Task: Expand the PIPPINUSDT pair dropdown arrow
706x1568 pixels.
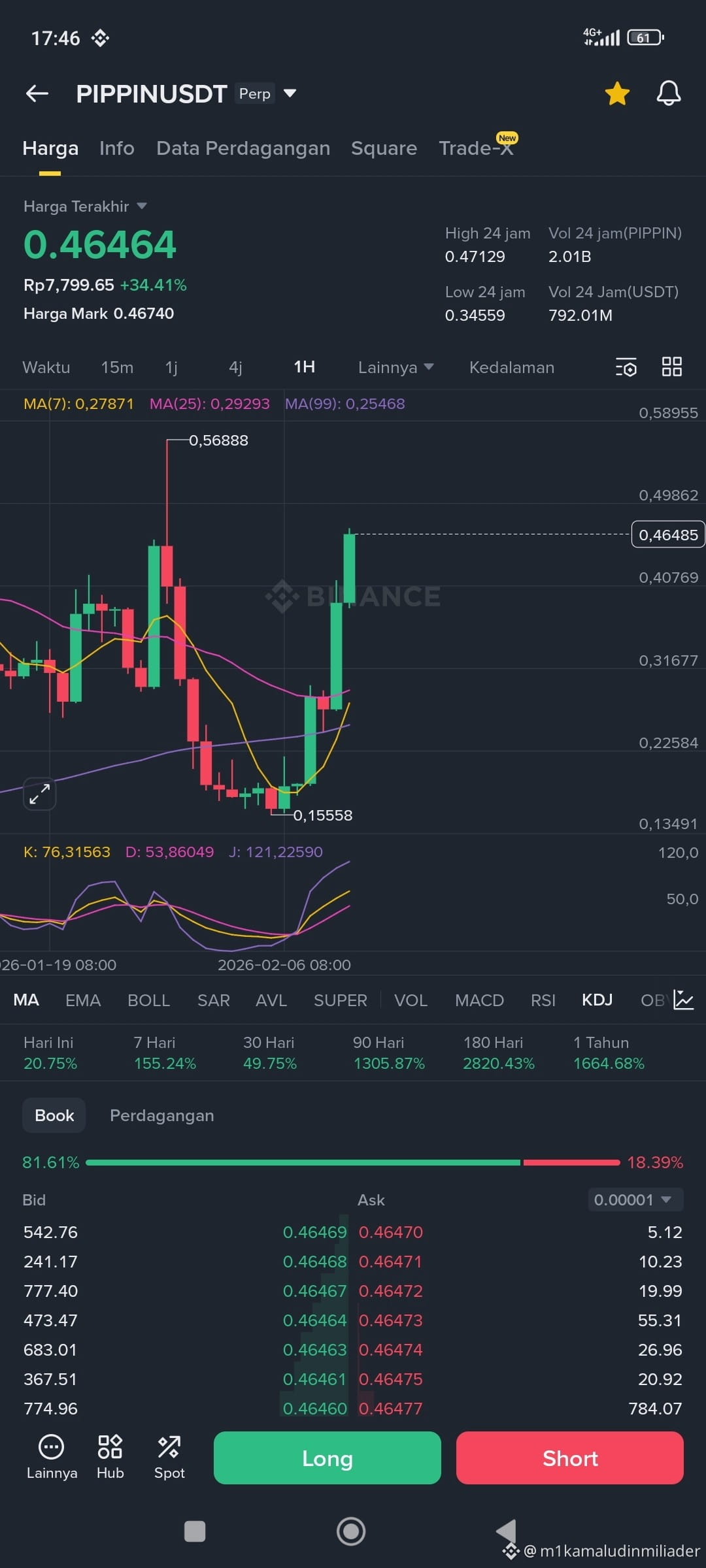Action: coord(290,93)
